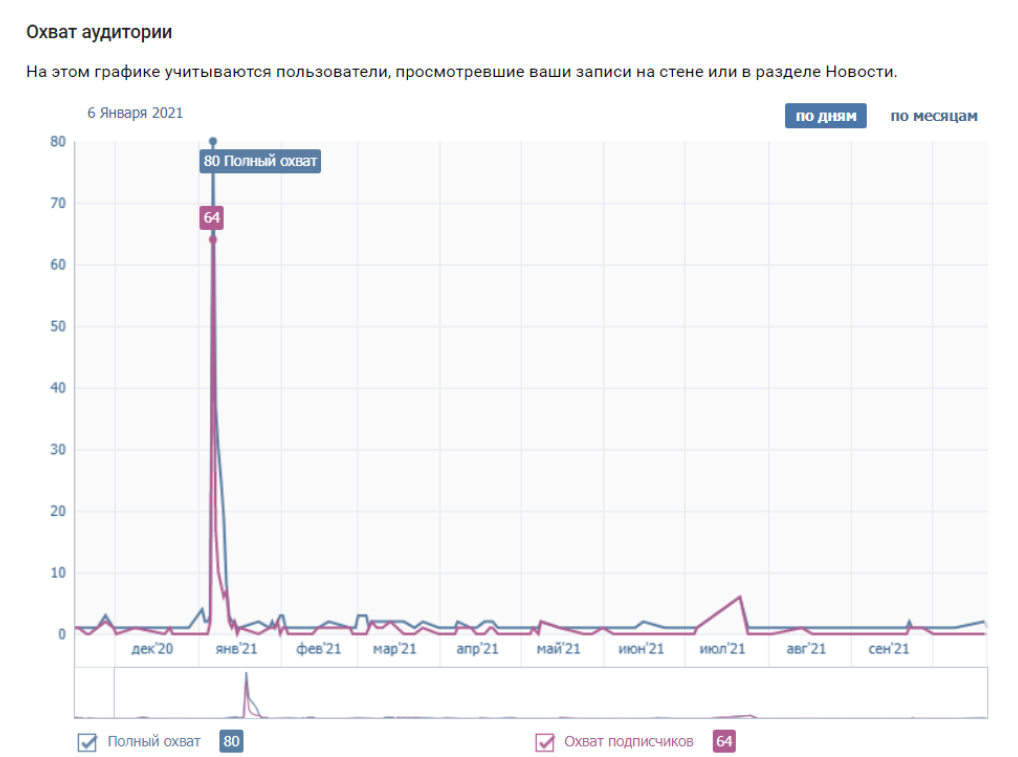
Task: Click the pink 64 badge in the legend
Action: (724, 742)
